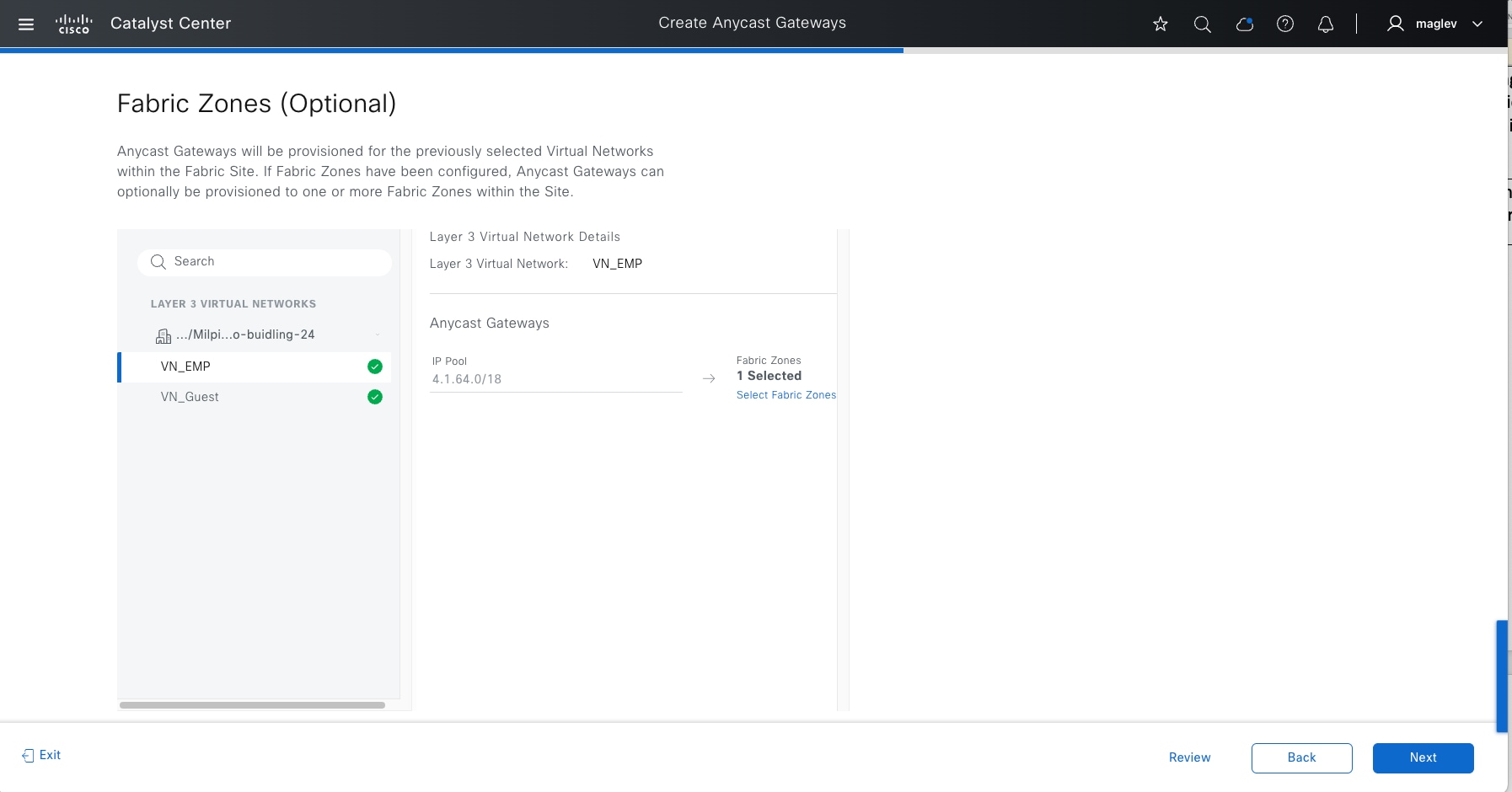Viewport: 1512px width, 792px height.
Task: Click the user profile icon
Action: click(1396, 24)
